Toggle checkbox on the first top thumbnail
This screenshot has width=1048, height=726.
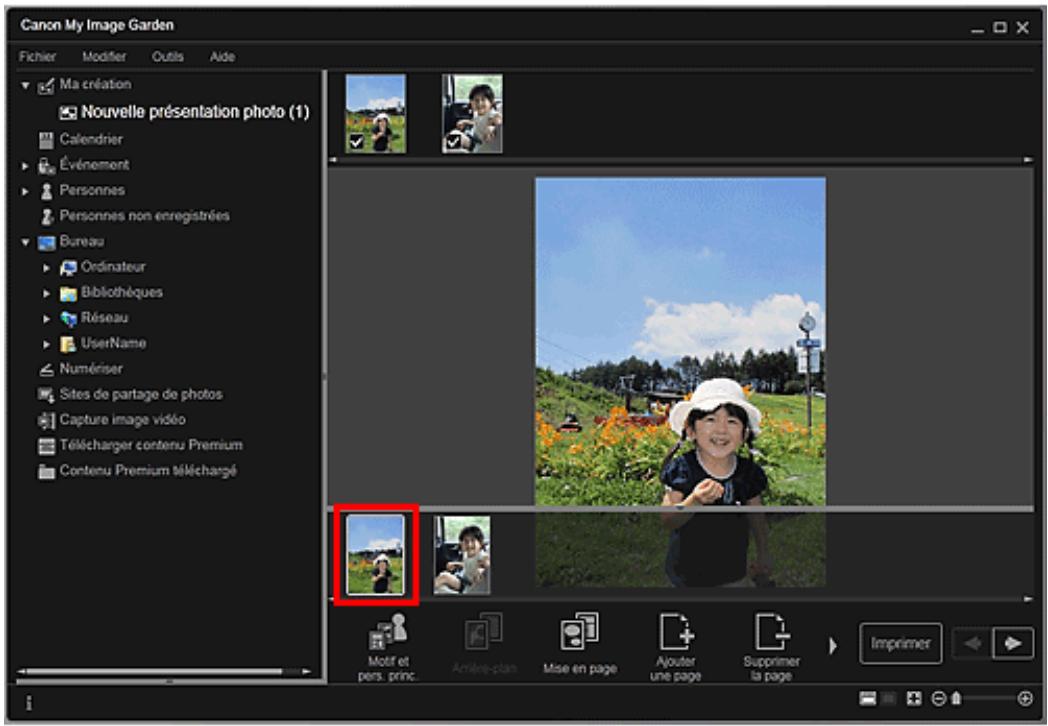click(354, 143)
